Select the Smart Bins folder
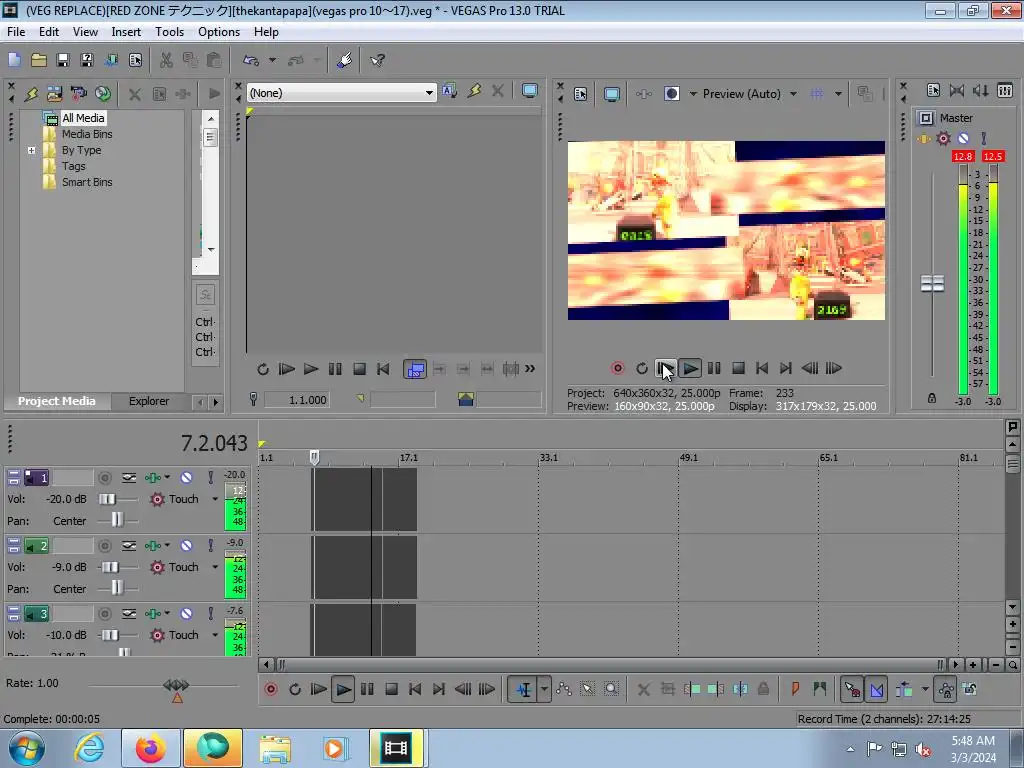This screenshot has width=1024, height=768. 87,182
